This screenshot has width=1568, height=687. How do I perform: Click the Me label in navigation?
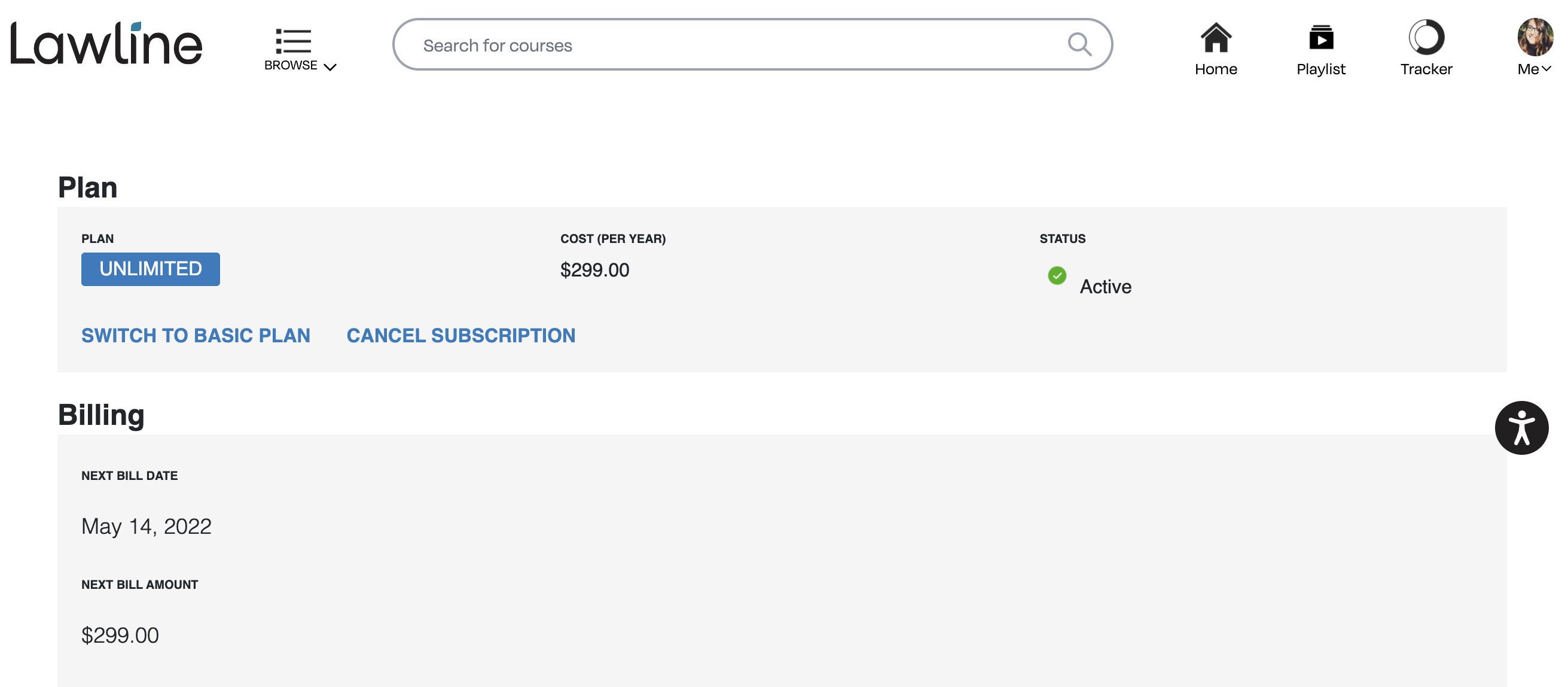point(1528,69)
